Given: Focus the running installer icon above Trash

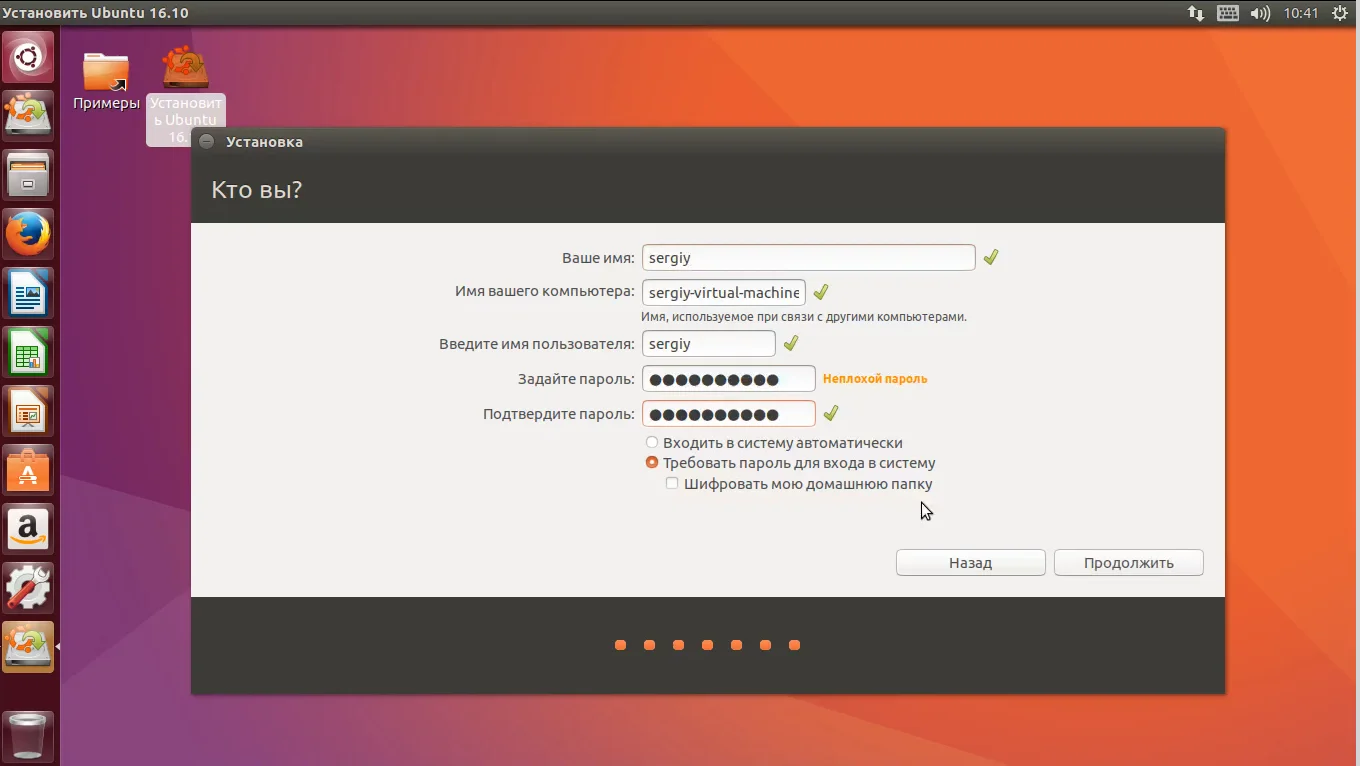Looking at the screenshot, I should (28, 647).
